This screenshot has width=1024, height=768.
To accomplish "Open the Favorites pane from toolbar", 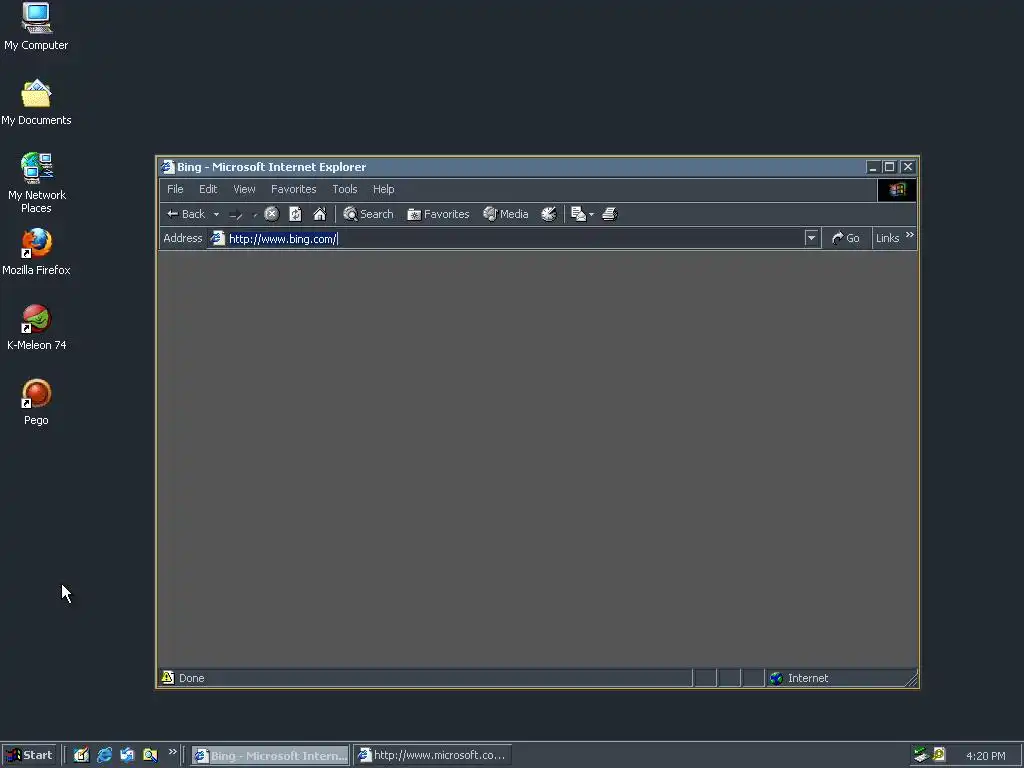I will pos(438,214).
